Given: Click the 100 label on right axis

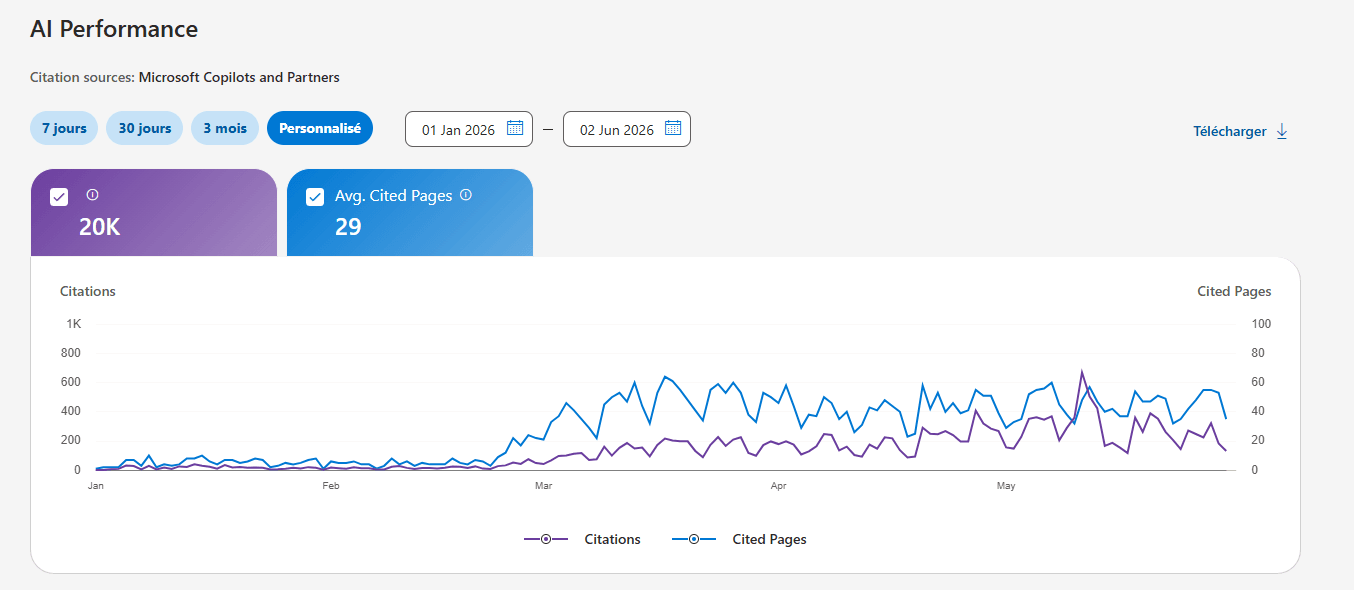Looking at the screenshot, I should 1261,324.
